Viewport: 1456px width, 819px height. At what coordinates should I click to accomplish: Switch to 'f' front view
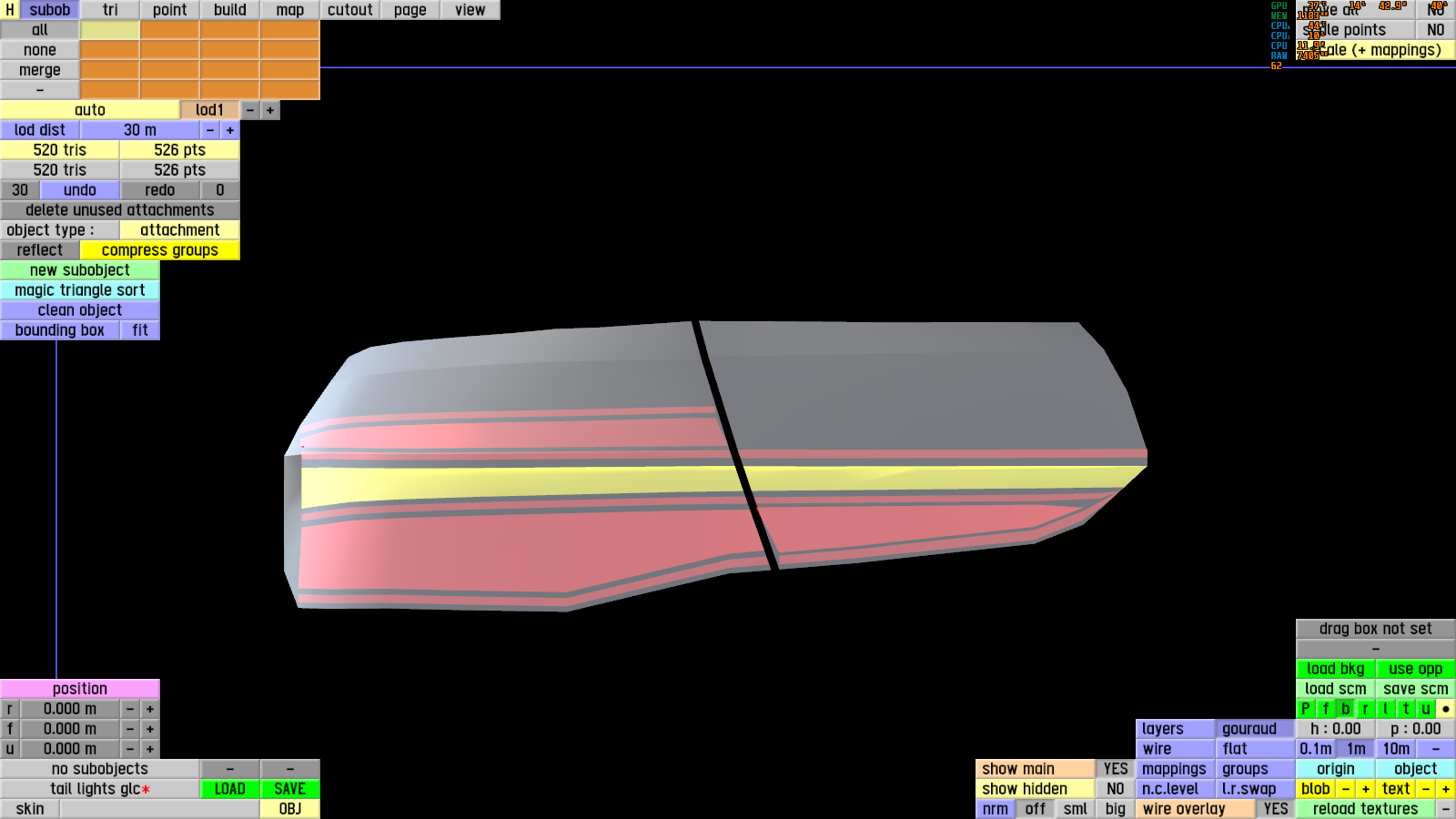[x=1326, y=709]
